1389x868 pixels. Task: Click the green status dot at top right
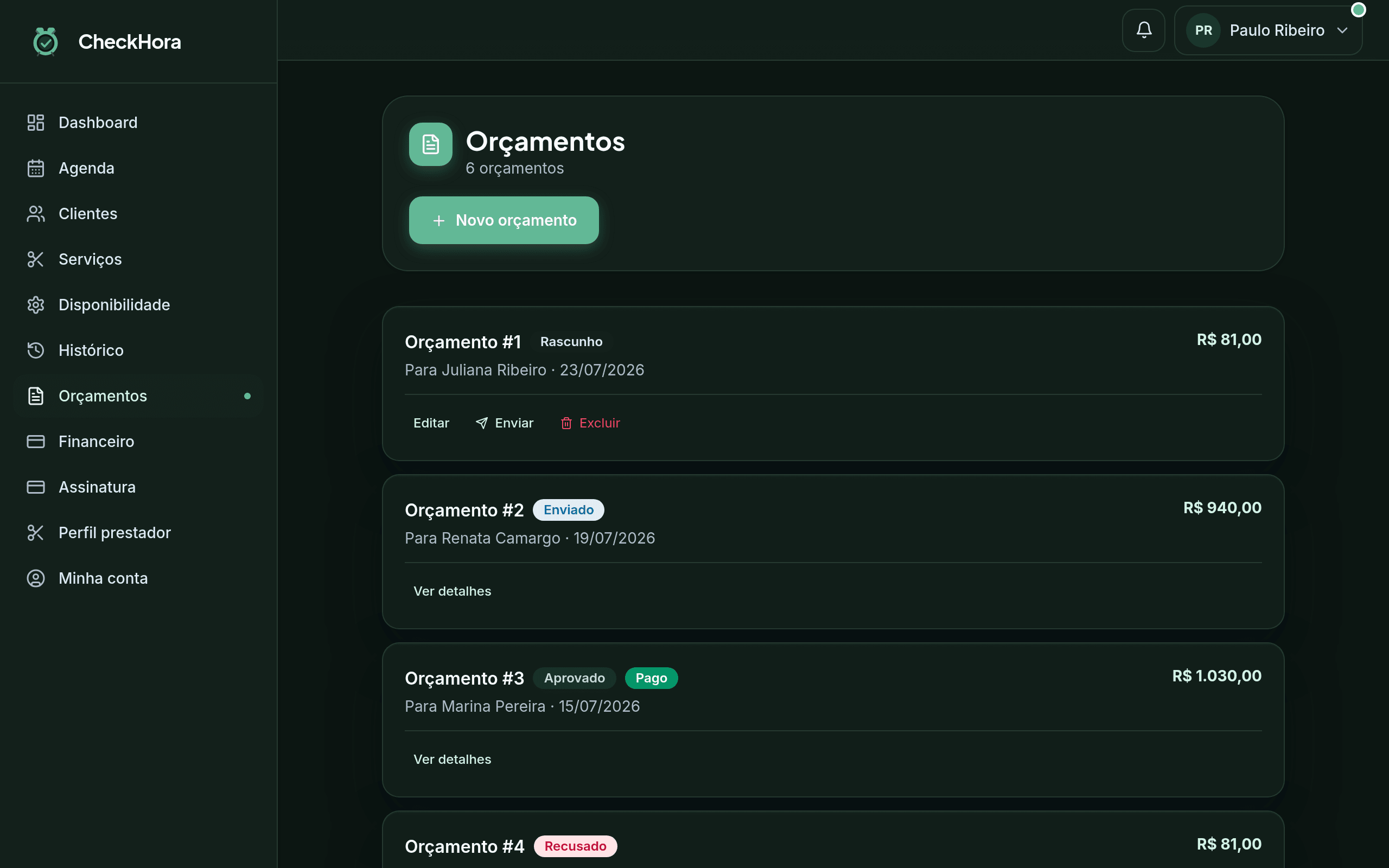(x=1358, y=10)
